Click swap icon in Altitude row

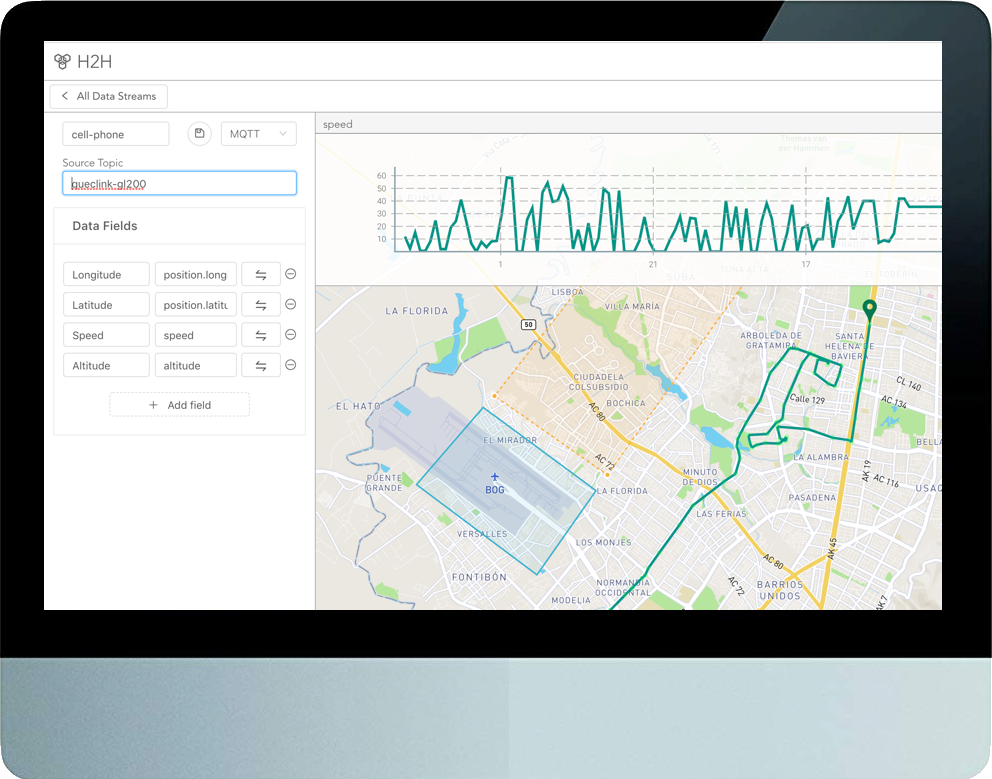pyautogui.click(x=261, y=366)
